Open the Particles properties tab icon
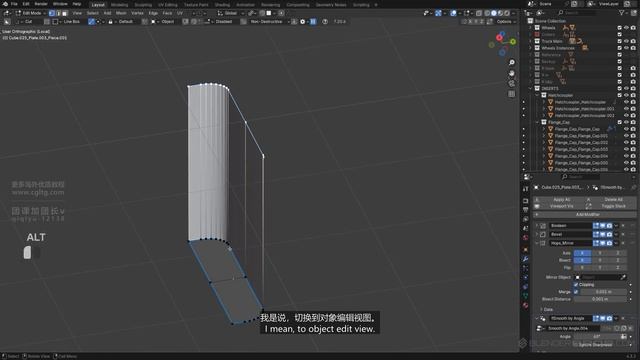This screenshot has width=640, height=360. tap(526, 268)
